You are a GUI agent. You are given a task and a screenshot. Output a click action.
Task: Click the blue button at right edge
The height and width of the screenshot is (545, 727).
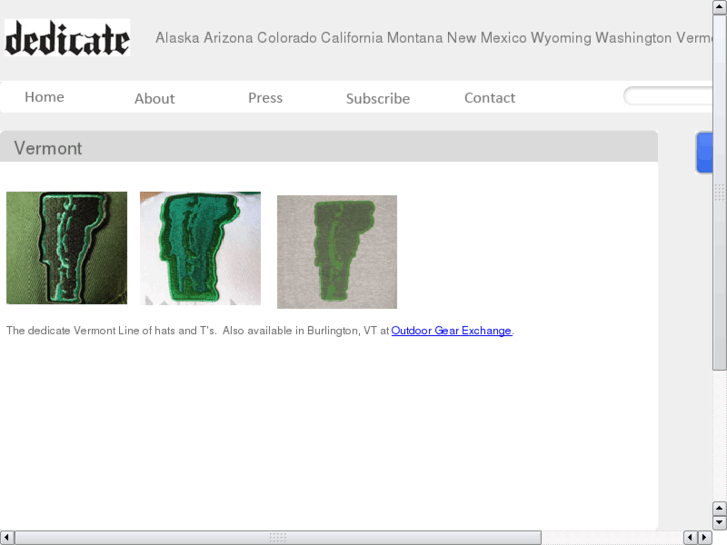pos(704,153)
